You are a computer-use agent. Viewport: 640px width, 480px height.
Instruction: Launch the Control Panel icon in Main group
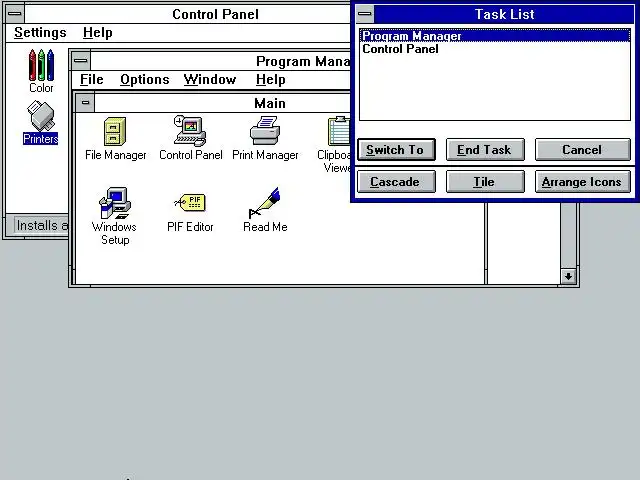tap(191, 138)
